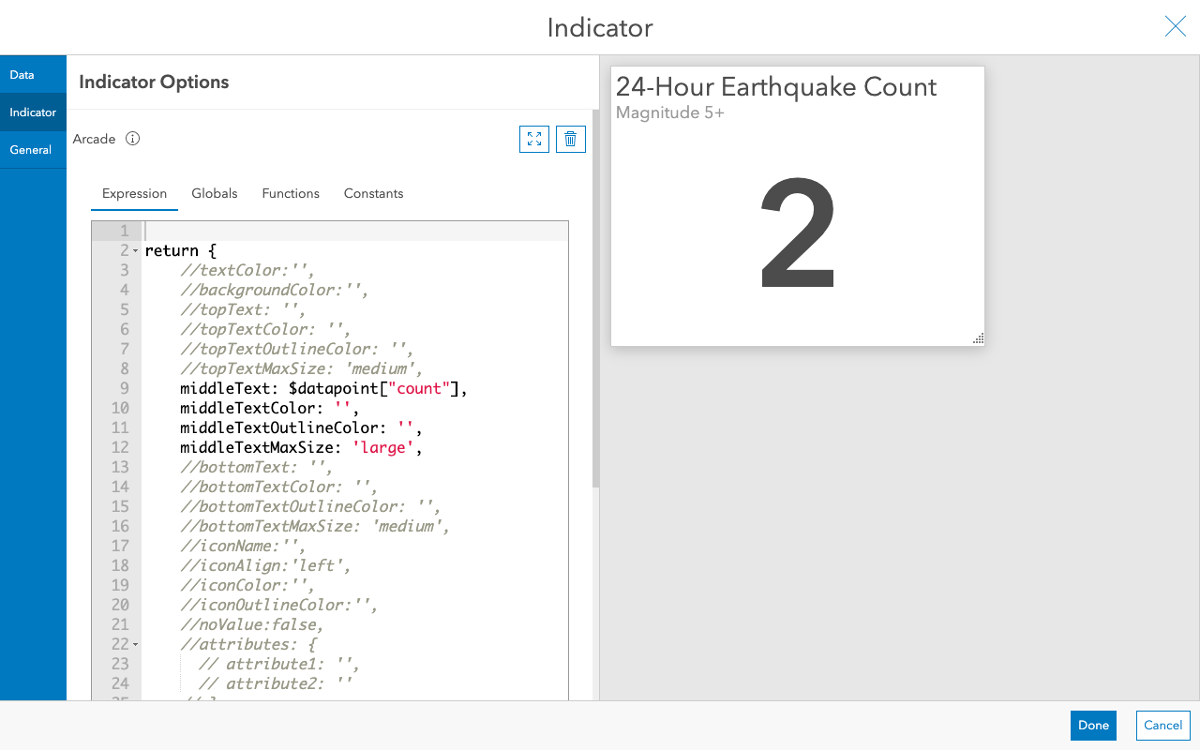This screenshot has width=1200, height=750.
Task: Click the Cancel button
Action: coord(1163,725)
